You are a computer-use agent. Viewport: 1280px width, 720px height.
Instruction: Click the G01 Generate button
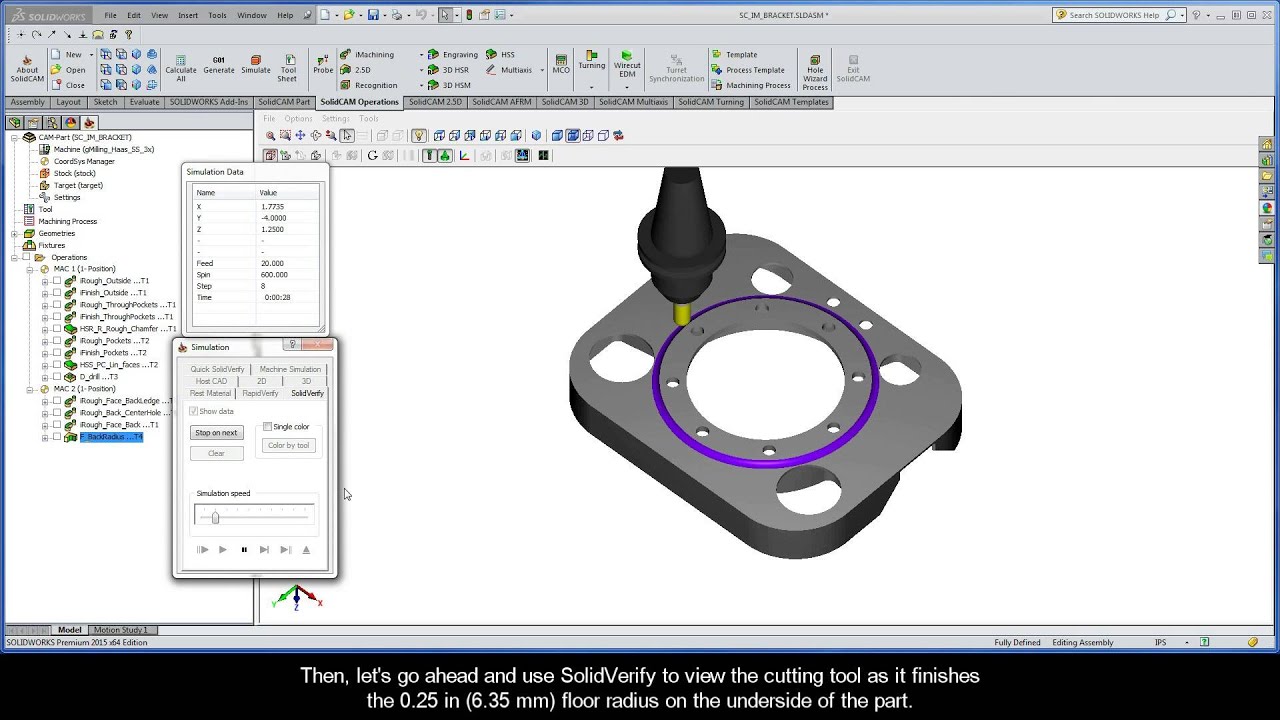(219, 65)
